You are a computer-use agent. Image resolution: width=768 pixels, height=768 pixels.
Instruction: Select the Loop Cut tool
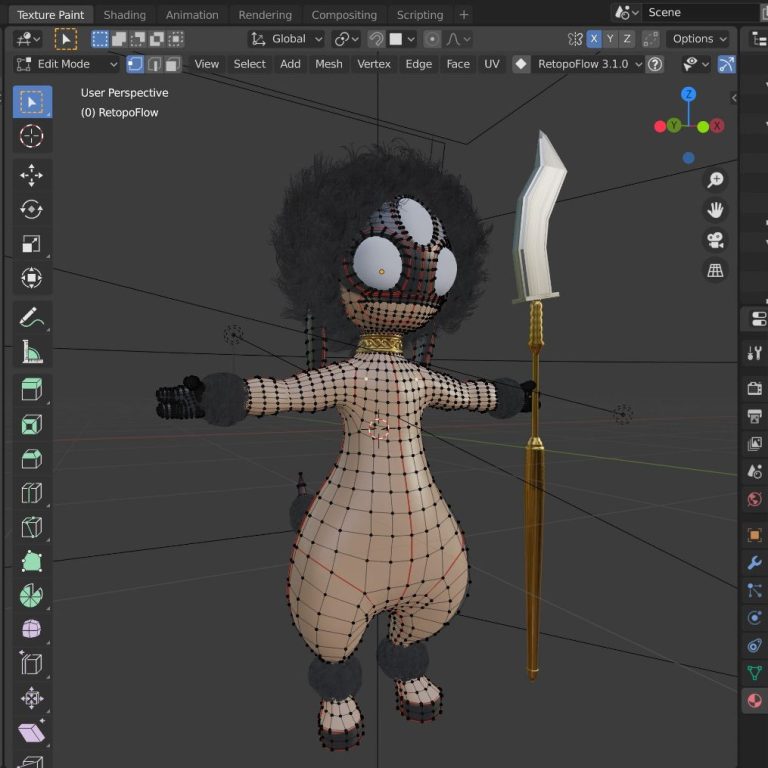[x=32, y=493]
